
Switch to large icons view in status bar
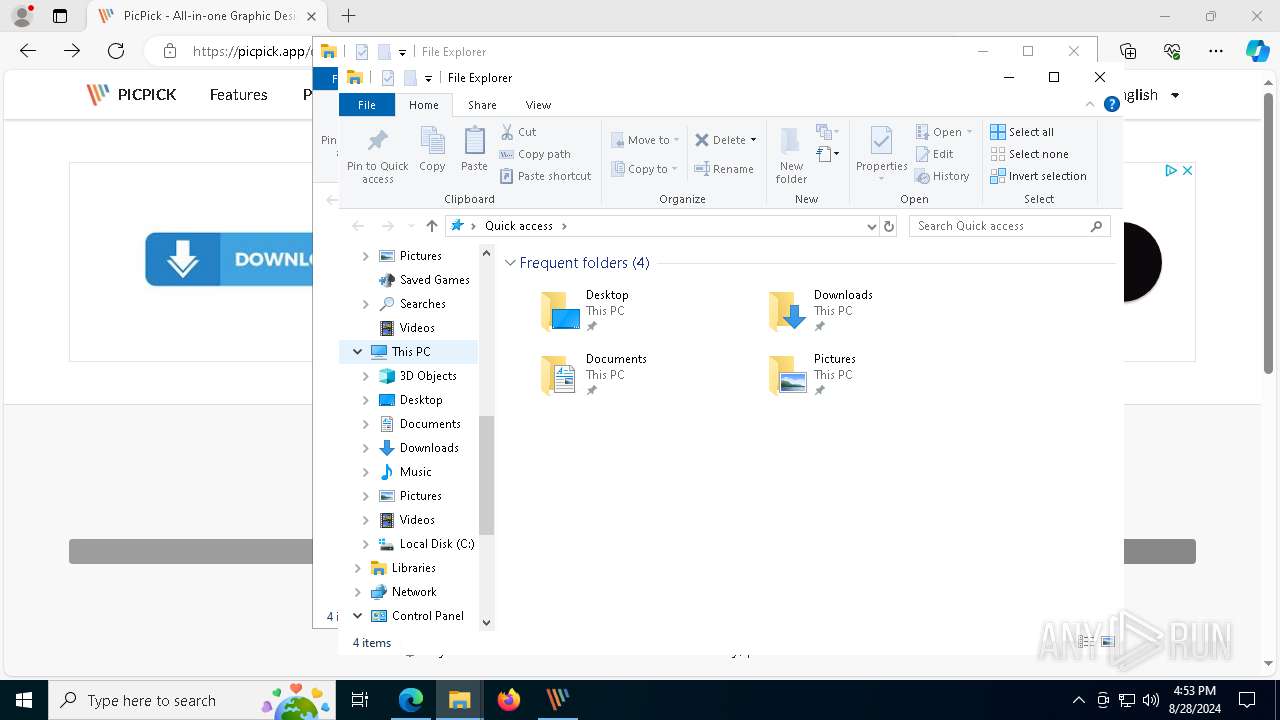[1107, 642]
